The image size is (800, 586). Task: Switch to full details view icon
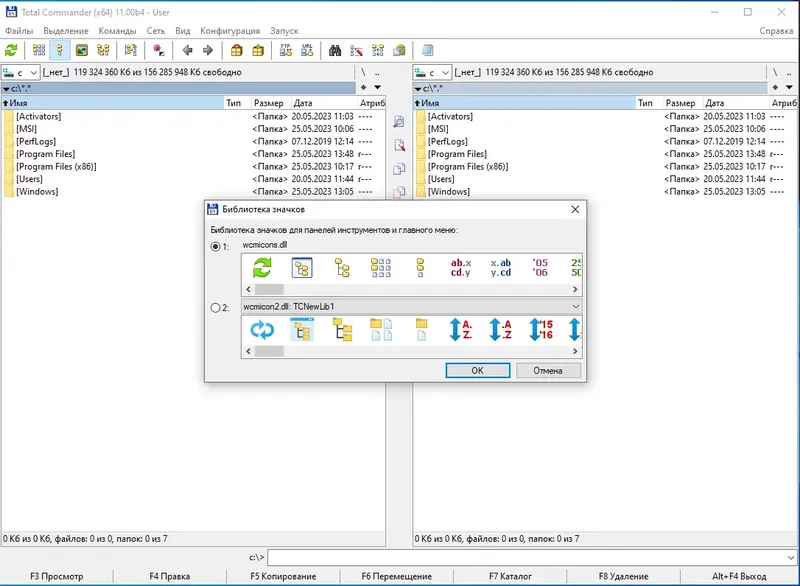pos(60,50)
